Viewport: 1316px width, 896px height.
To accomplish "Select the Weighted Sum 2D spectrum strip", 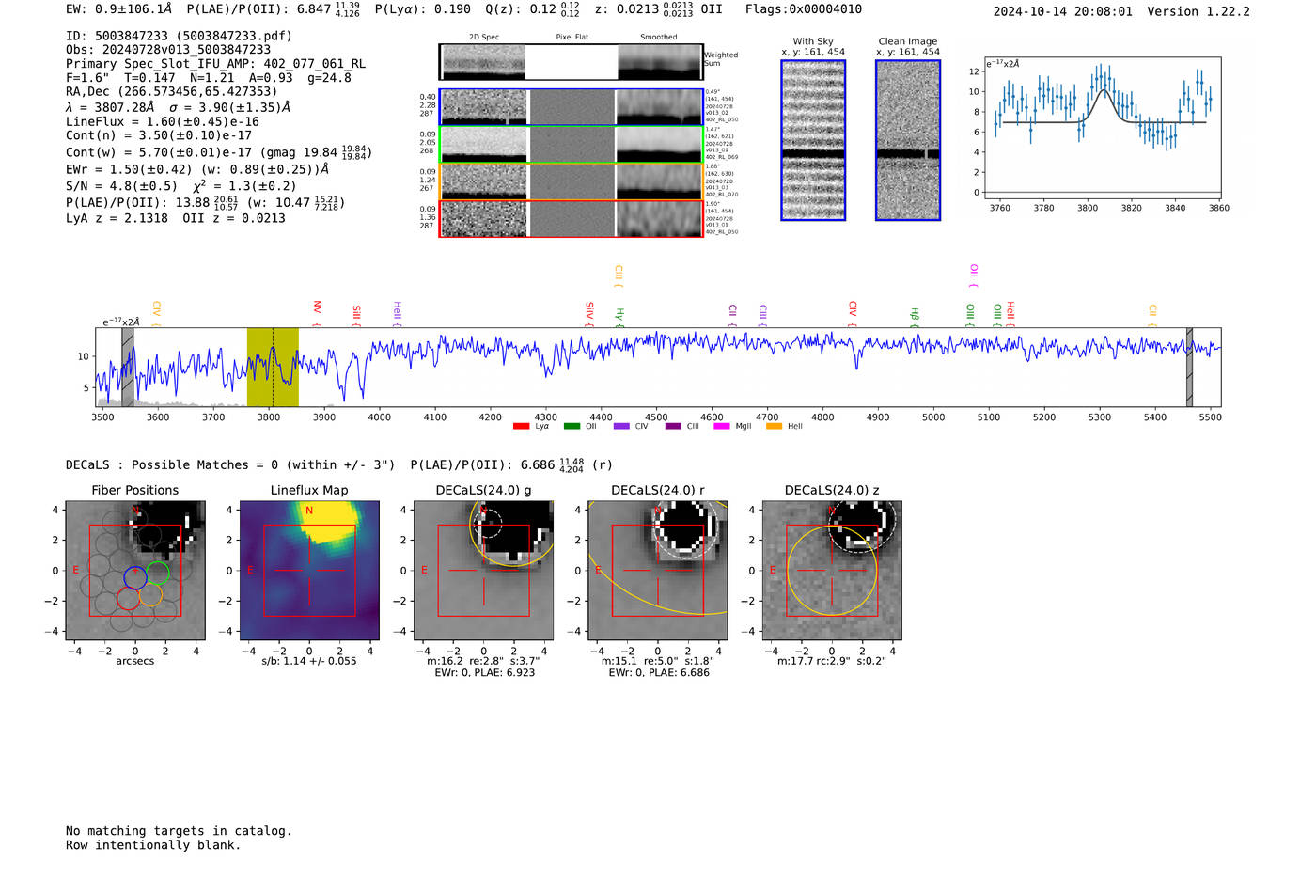I will click(572, 62).
